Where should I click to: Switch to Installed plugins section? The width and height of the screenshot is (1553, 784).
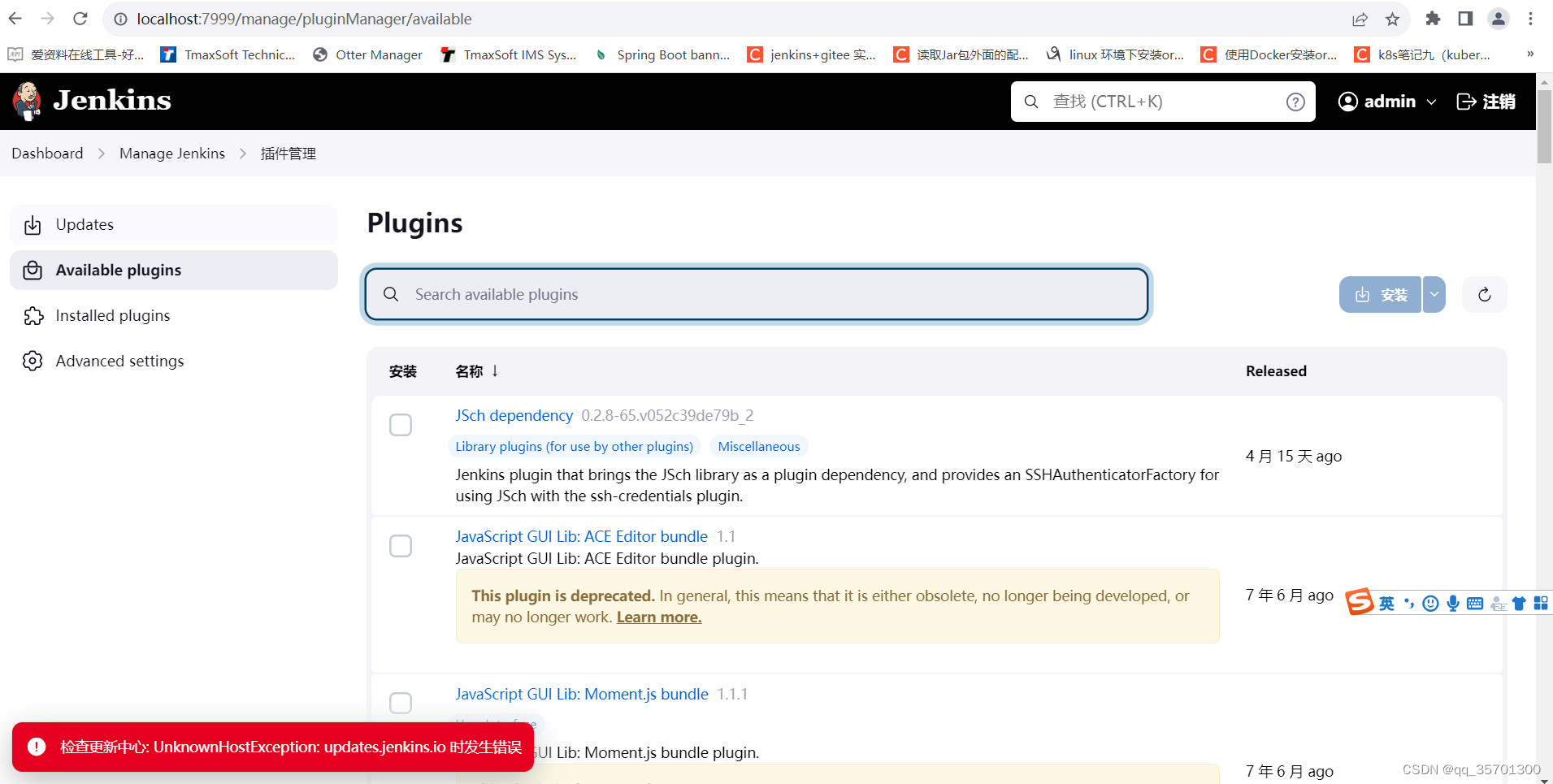point(112,315)
